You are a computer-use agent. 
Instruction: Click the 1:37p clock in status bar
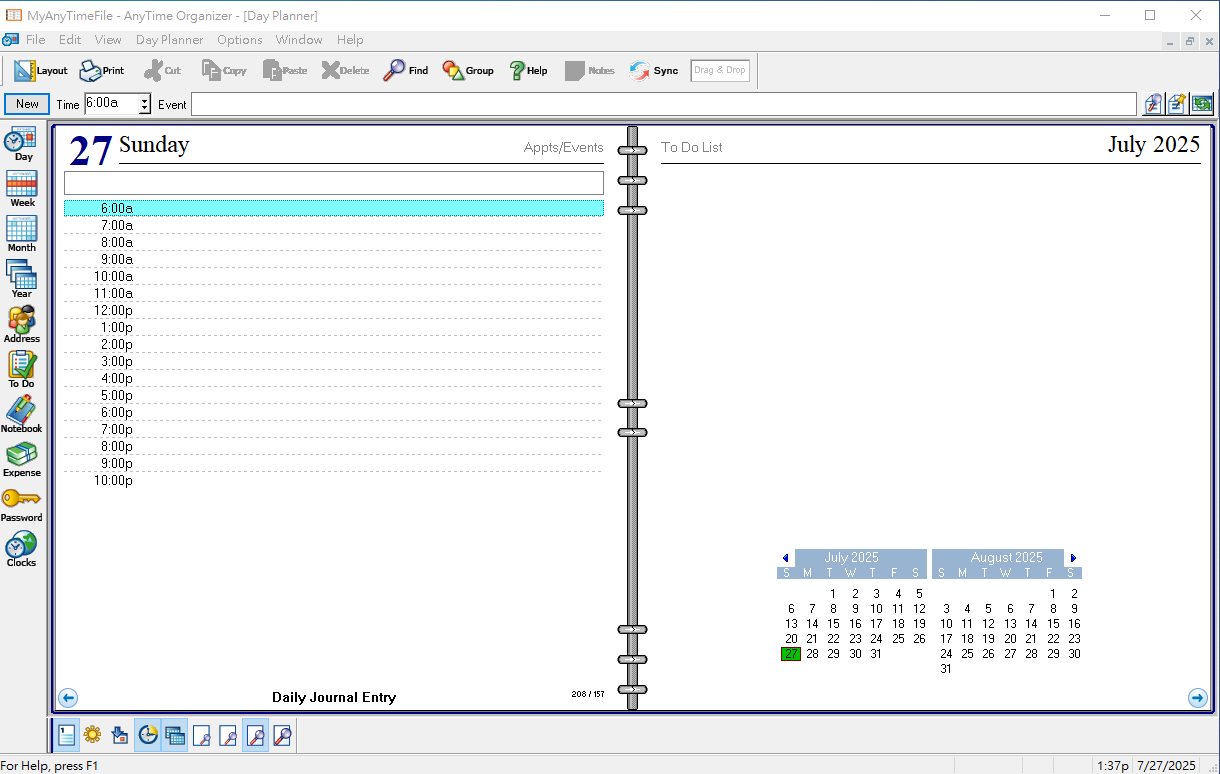(1113, 766)
